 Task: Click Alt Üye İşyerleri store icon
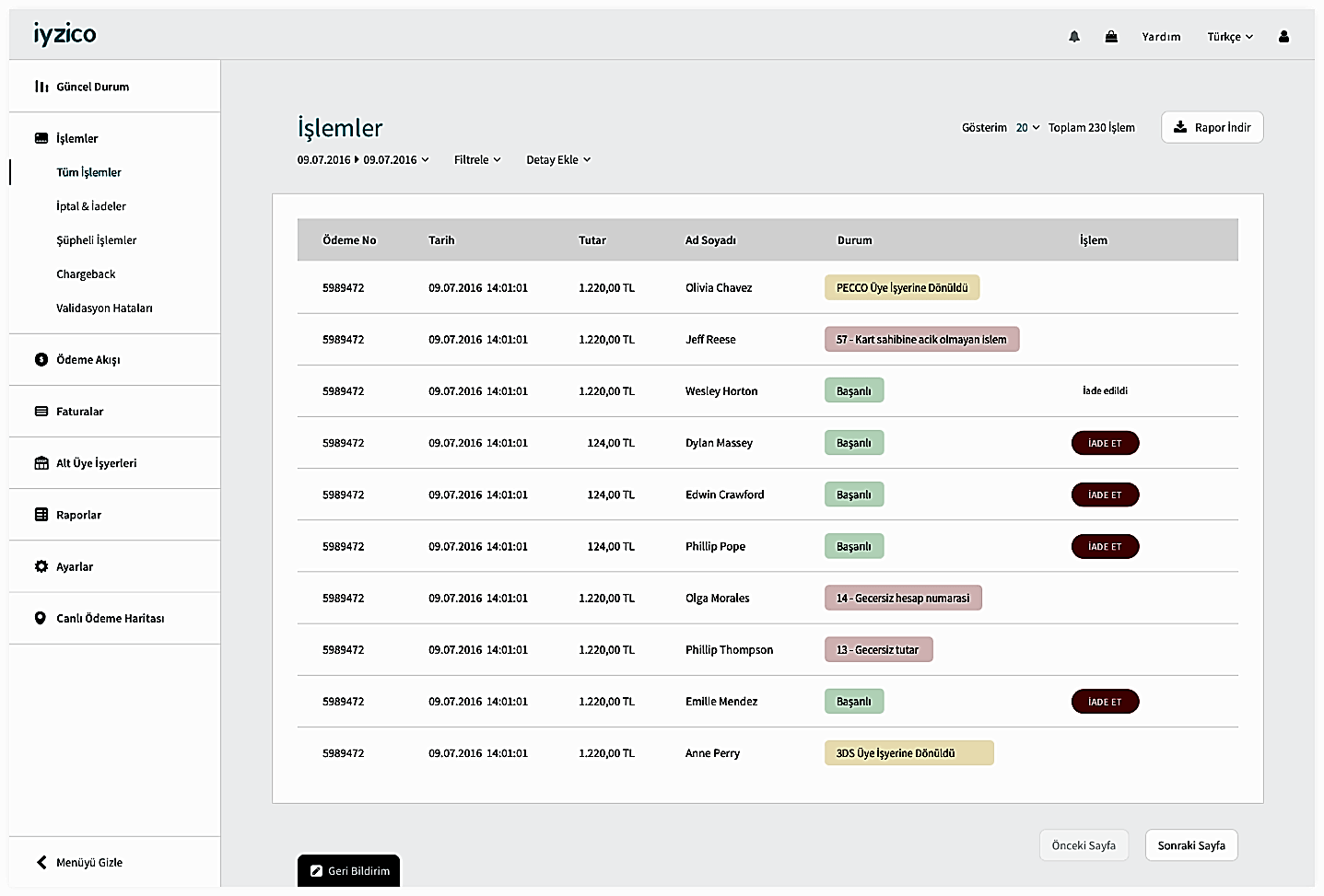coord(41,463)
